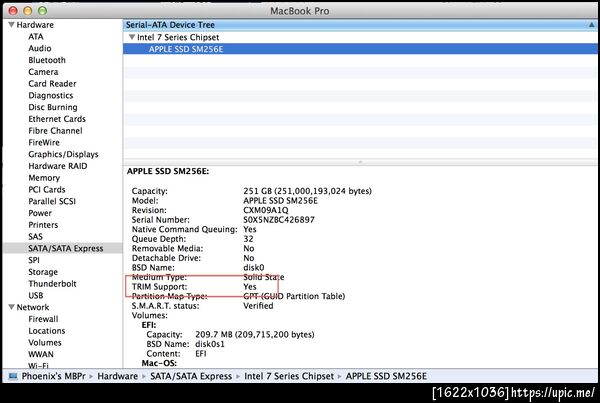Click the EFI volume heading
This screenshot has height=403, width=600.
tap(149, 325)
